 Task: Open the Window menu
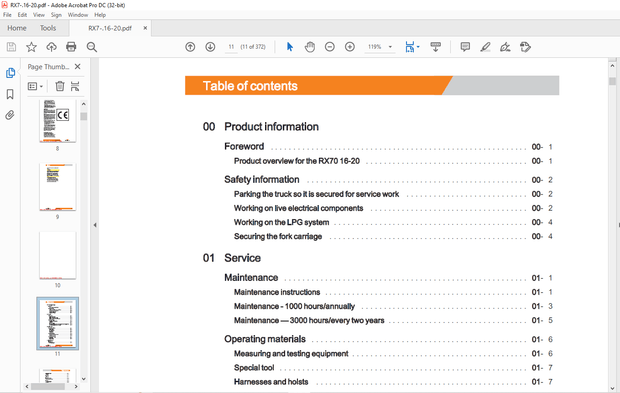pos(78,15)
